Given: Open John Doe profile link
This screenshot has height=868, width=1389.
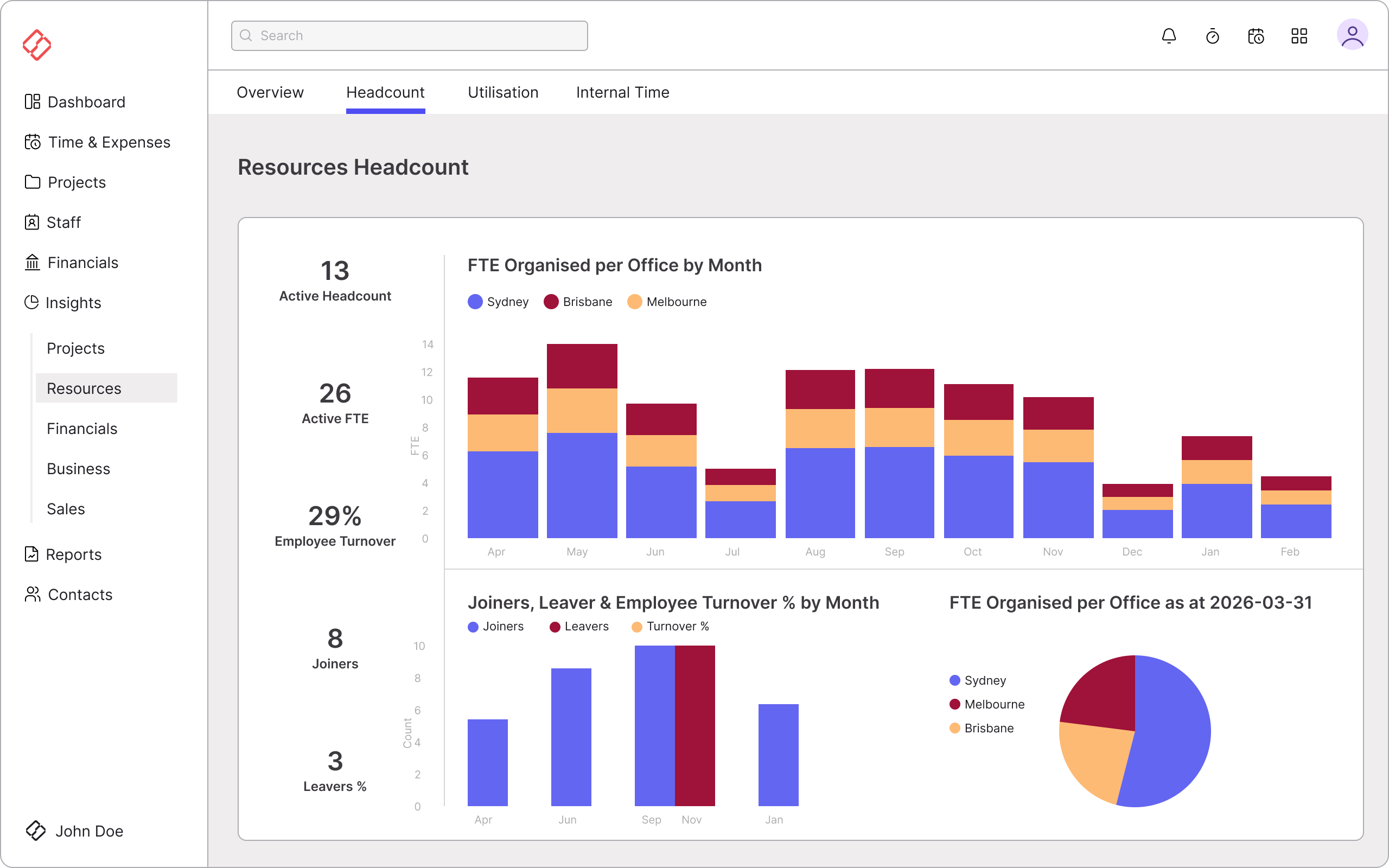Looking at the screenshot, I should (x=89, y=831).
